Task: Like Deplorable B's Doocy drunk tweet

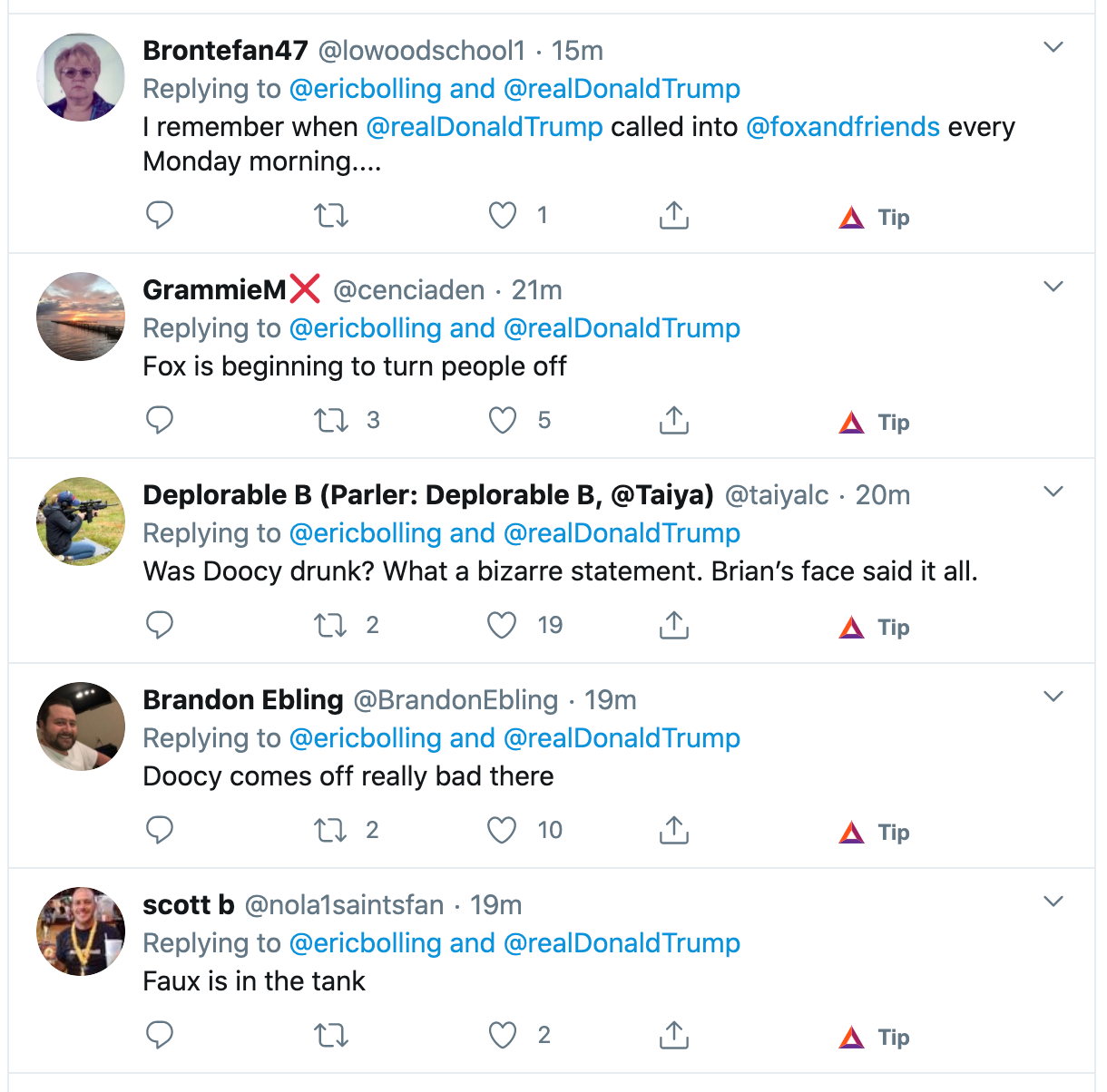Action: pyautogui.click(x=503, y=626)
